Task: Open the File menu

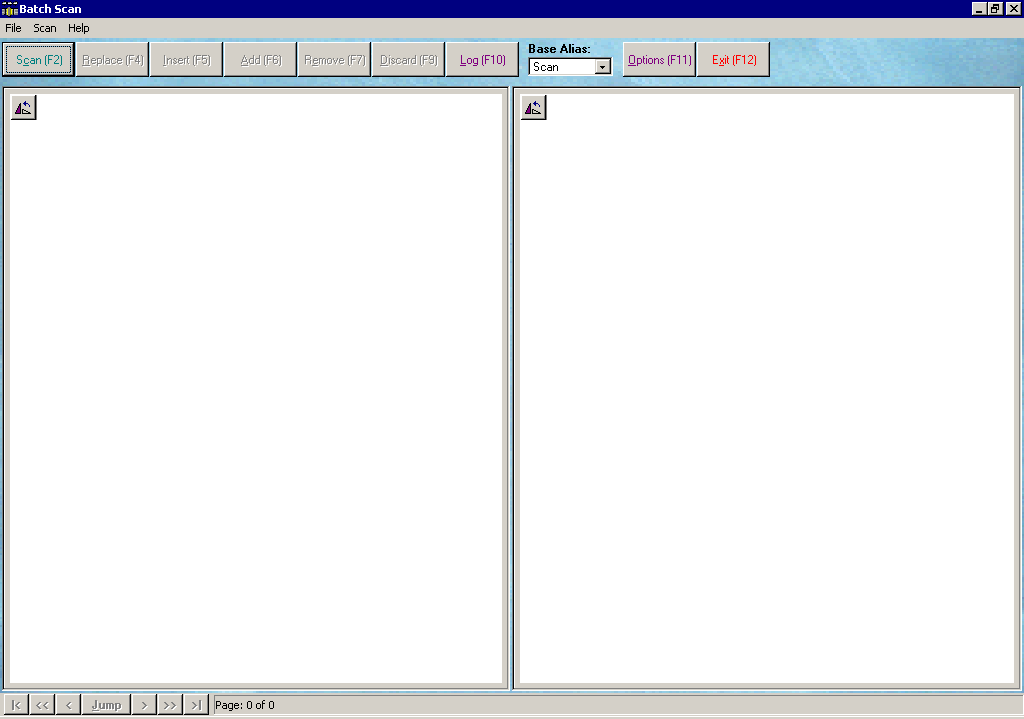Action: pyautogui.click(x=13, y=28)
